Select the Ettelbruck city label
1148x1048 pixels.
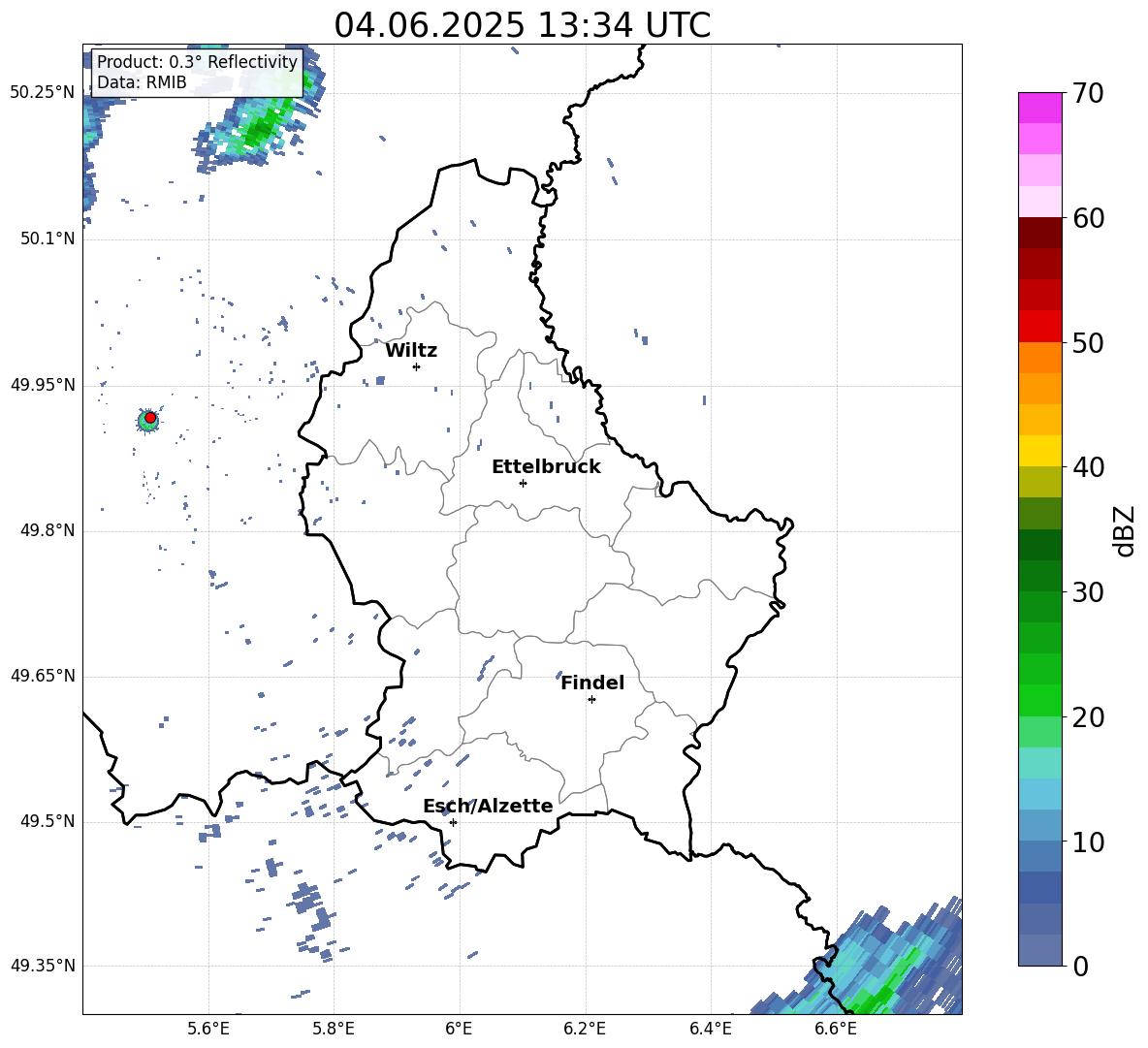(546, 467)
